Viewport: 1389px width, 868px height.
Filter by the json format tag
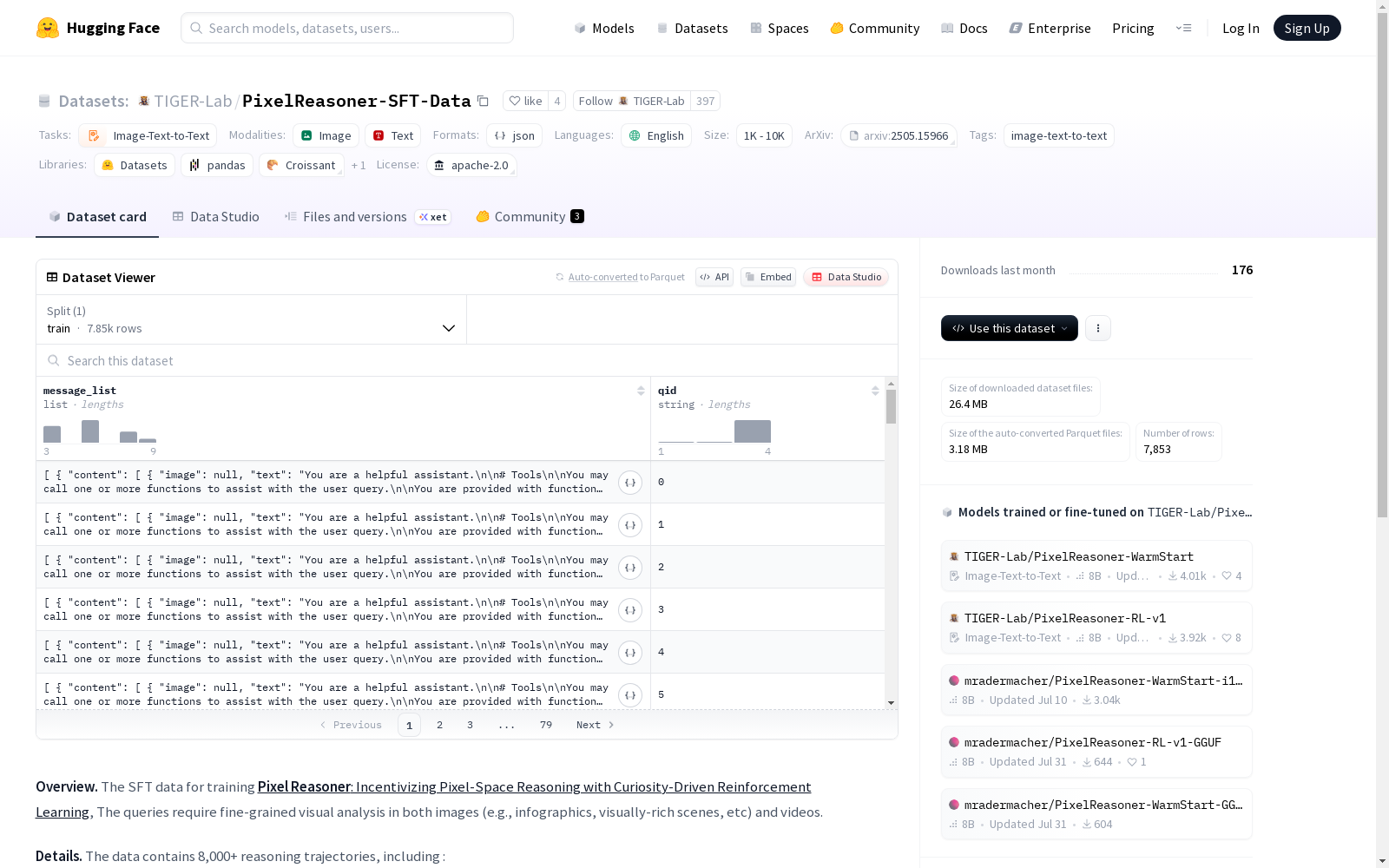pyautogui.click(x=515, y=136)
